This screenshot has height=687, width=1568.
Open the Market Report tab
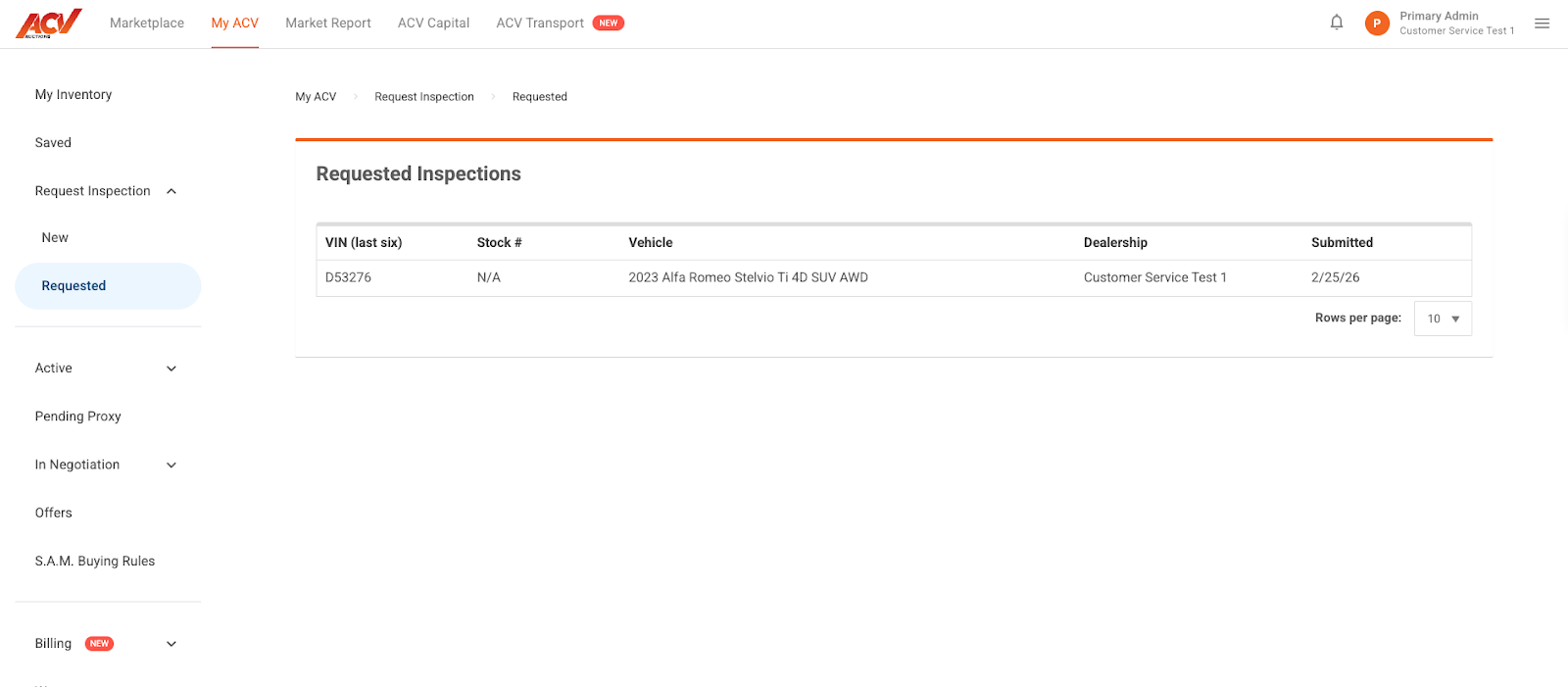(x=328, y=23)
